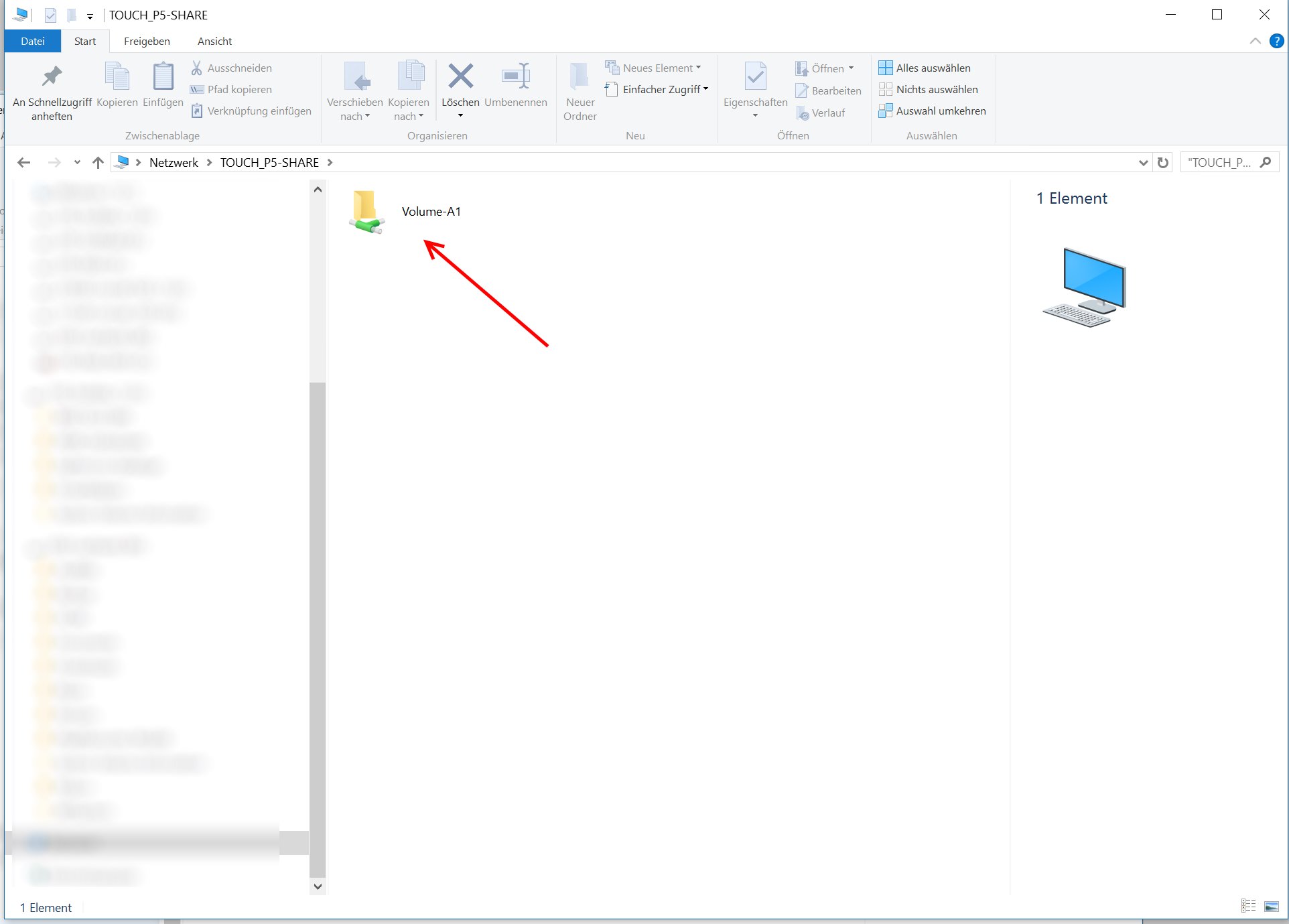Click the computer preview in details pane
This screenshot has width=1289, height=924.
1085,287
